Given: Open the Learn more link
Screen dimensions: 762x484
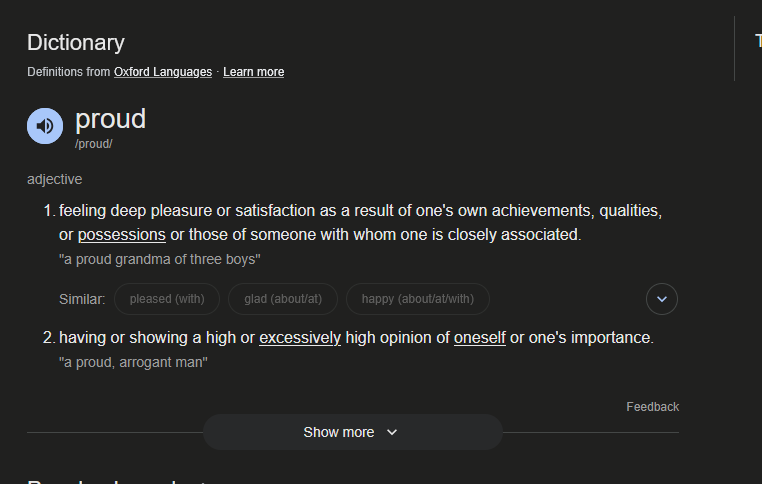Looking at the screenshot, I should [x=254, y=72].
